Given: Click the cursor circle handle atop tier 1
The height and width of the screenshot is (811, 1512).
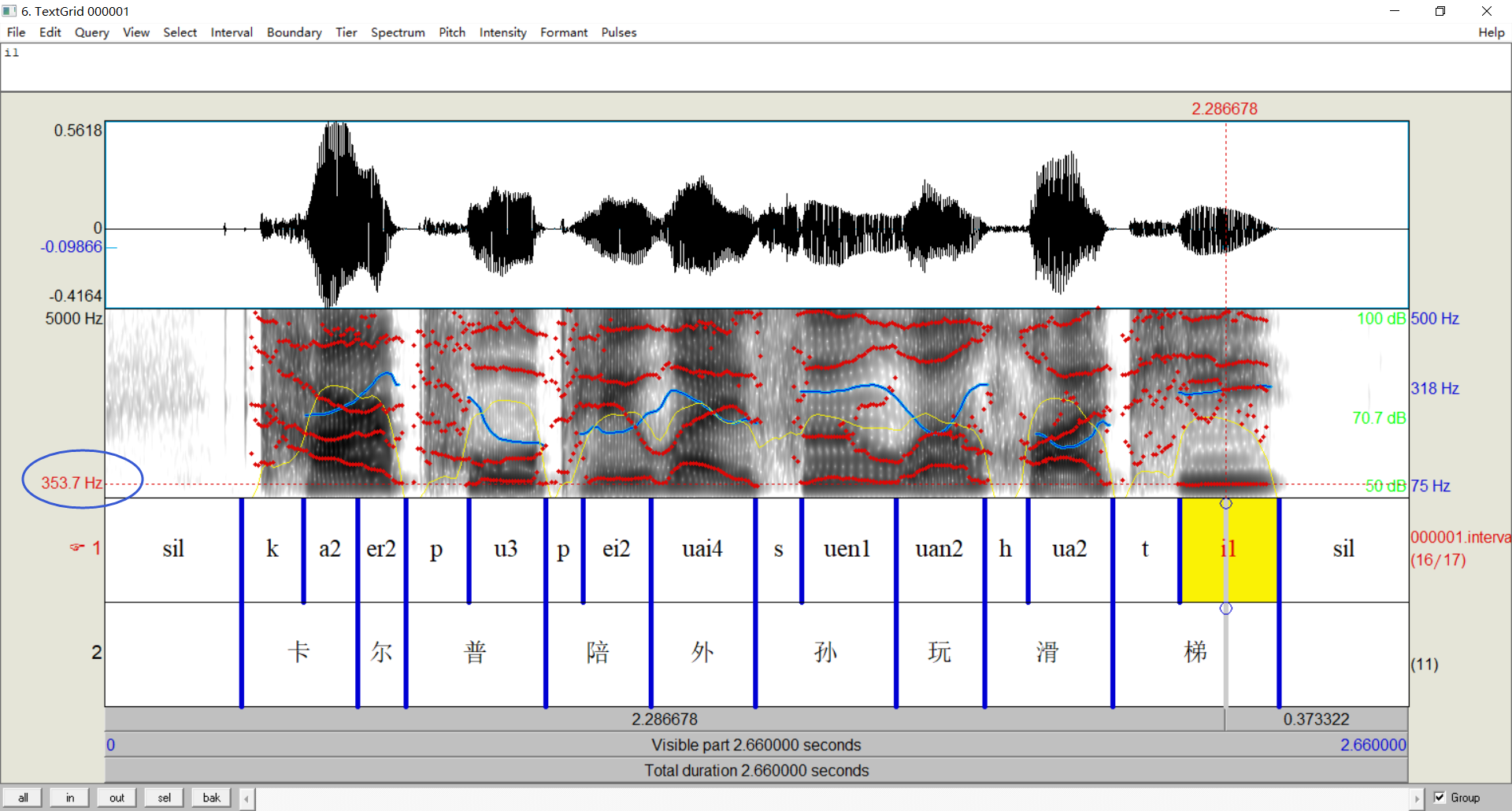Looking at the screenshot, I should pyautogui.click(x=1226, y=503).
